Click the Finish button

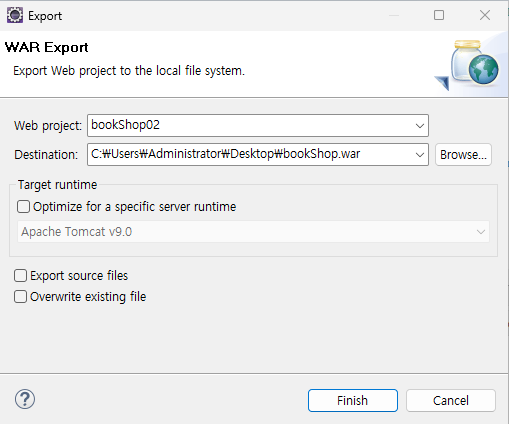coord(353,400)
